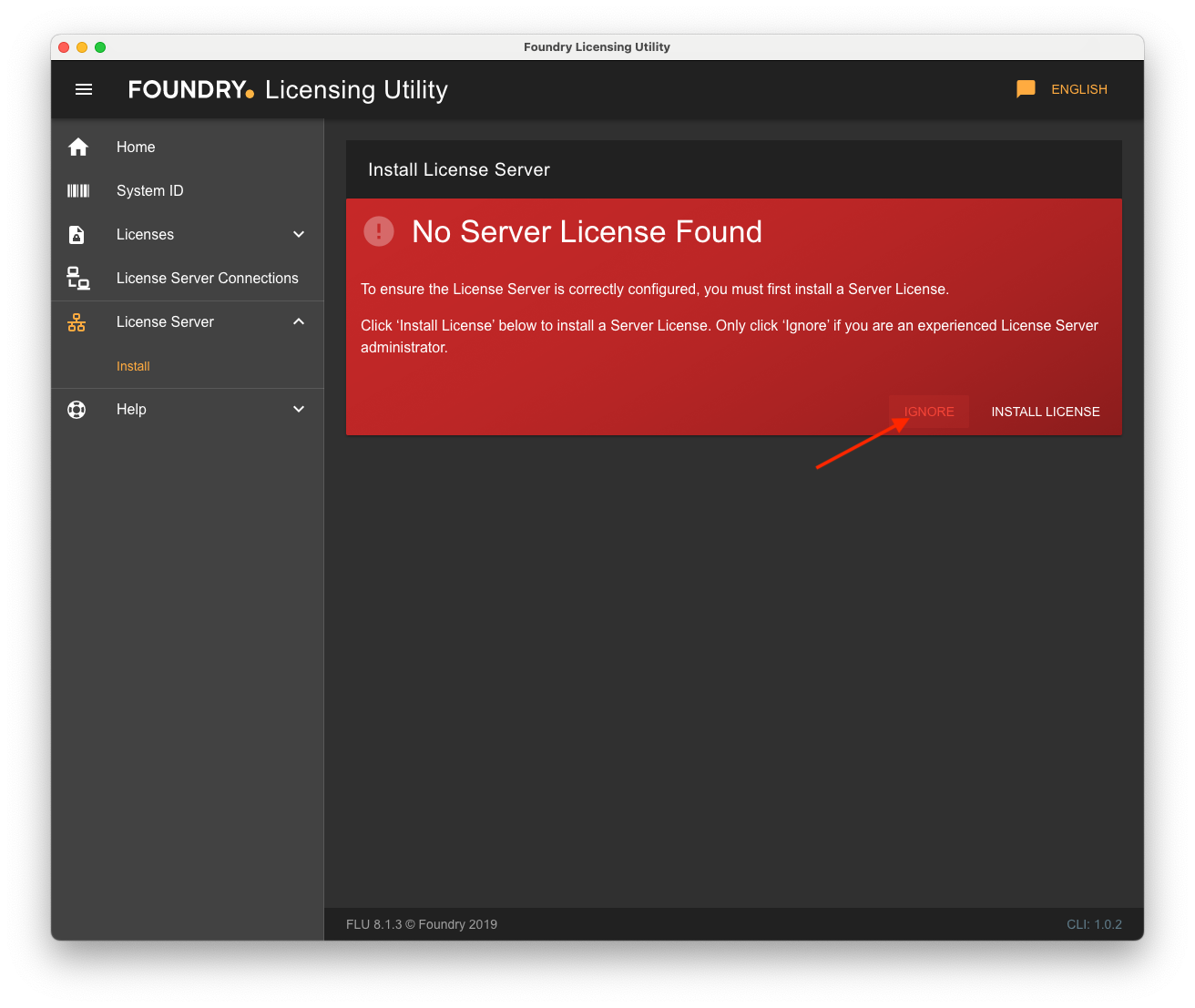Expand the Licenses section
Image resolution: width=1195 pixels, height=1008 pixels.
(x=299, y=234)
